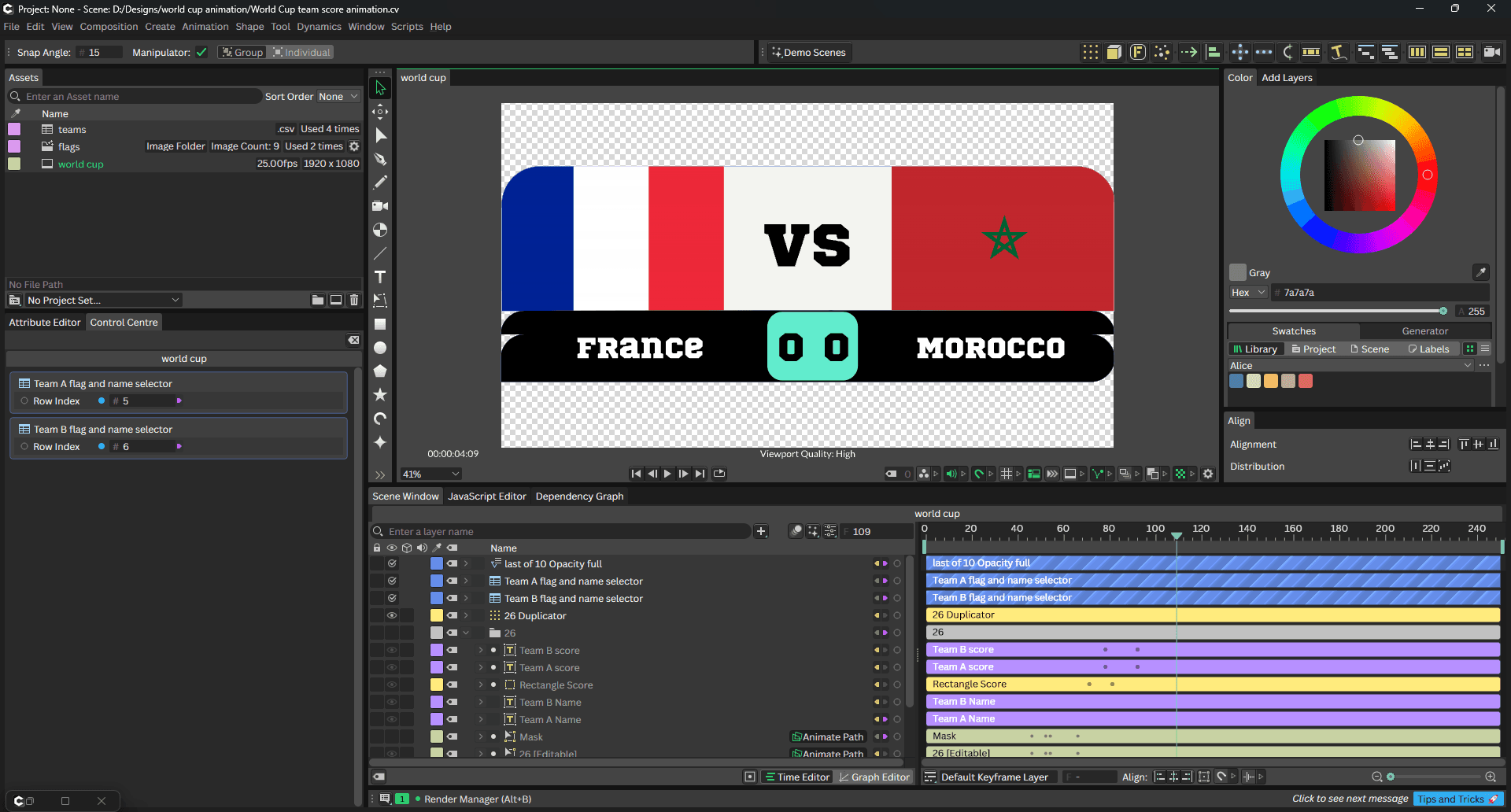Image resolution: width=1511 pixels, height=812 pixels.
Task: Toggle solo circle for Team A score layer
Action: coord(896,667)
